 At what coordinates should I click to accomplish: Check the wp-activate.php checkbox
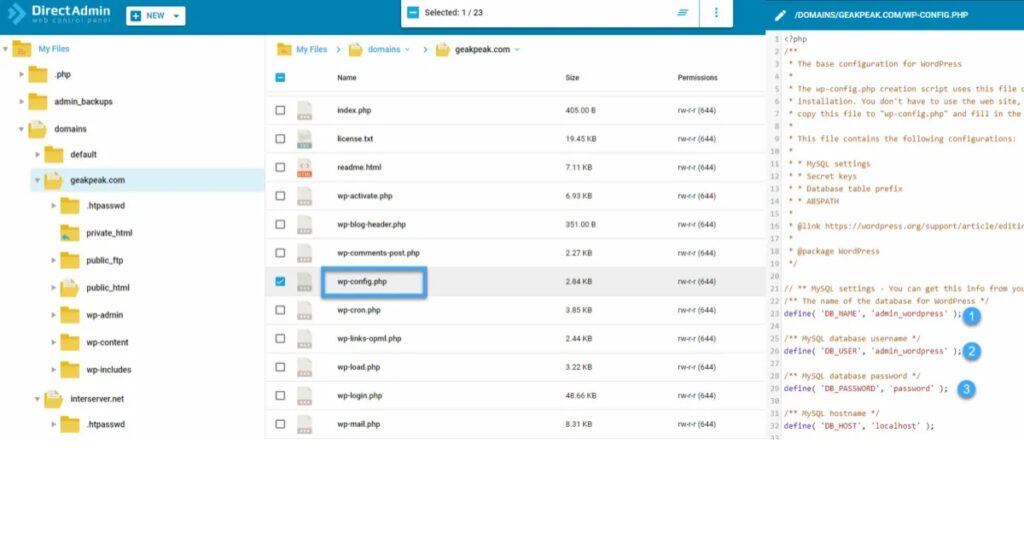[x=280, y=196]
